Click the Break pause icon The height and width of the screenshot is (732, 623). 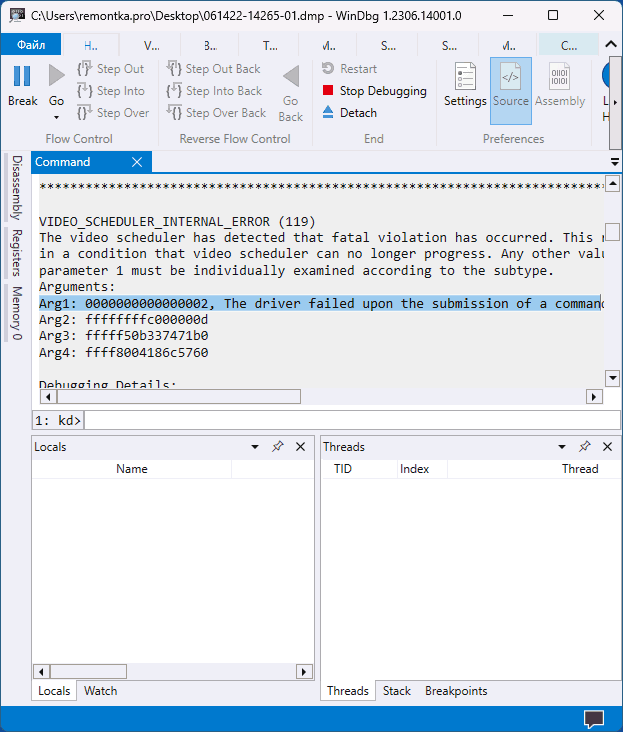pyautogui.click(x=22, y=76)
